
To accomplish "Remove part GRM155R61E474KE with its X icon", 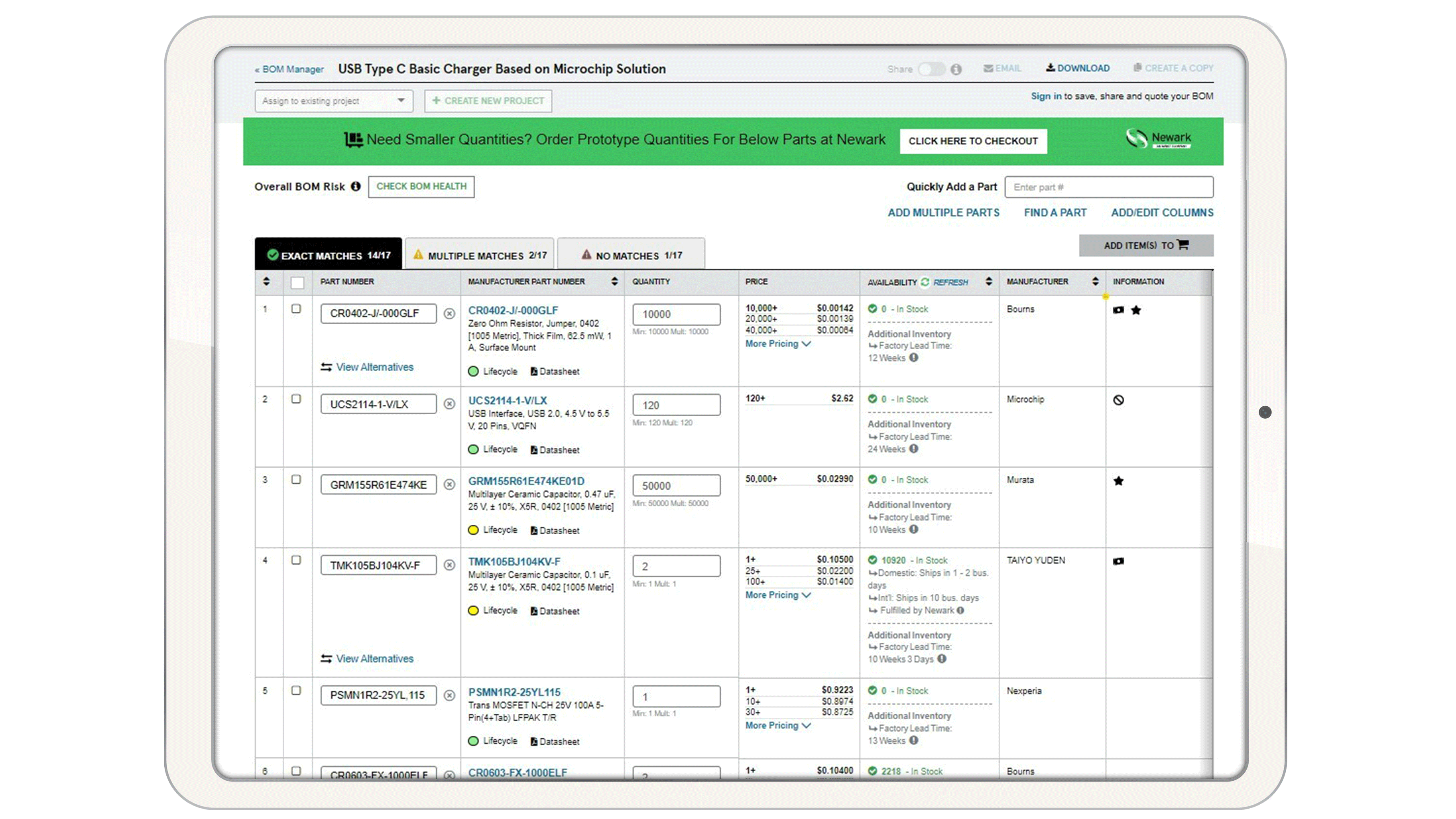I will pyautogui.click(x=449, y=484).
